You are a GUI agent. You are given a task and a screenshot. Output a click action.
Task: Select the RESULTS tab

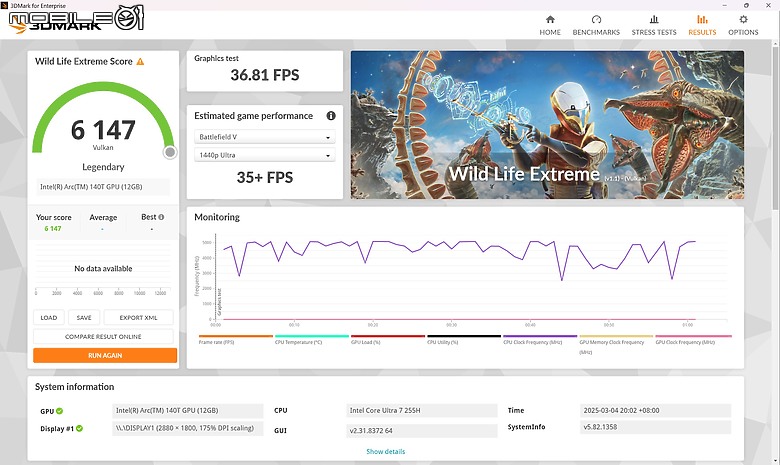click(x=702, y=25)
